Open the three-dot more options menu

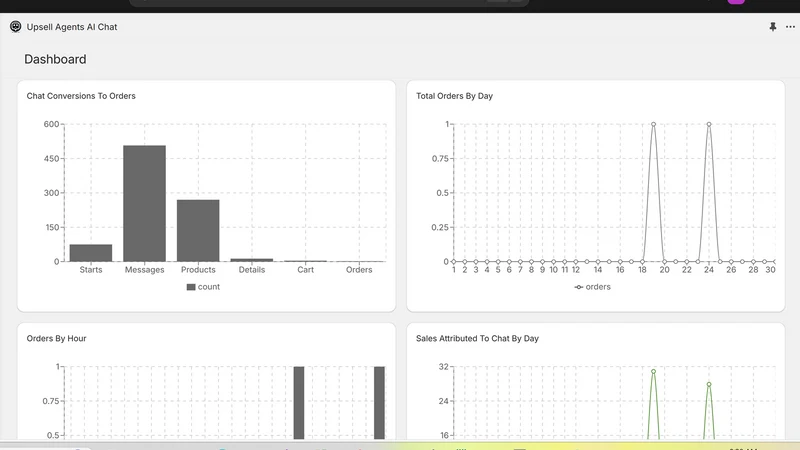(x=790, y=27)
